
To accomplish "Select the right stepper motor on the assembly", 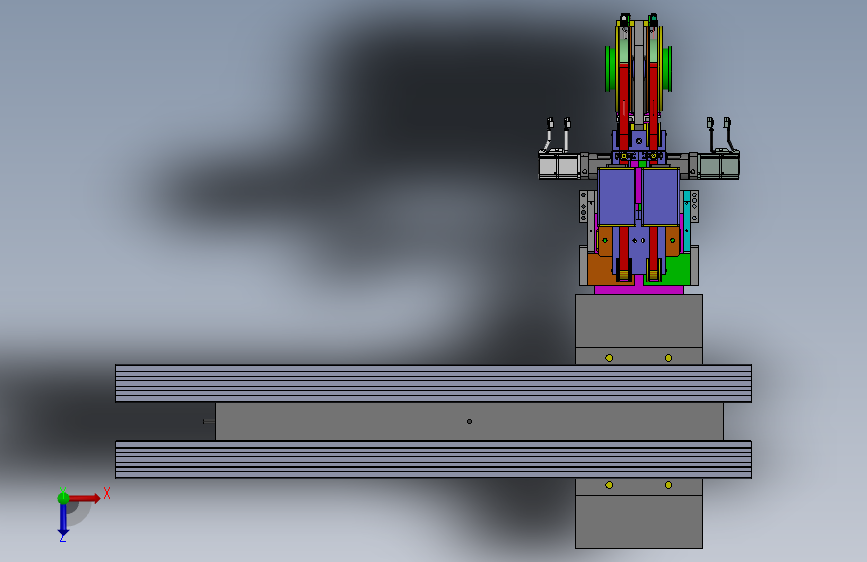I will tap(719, 166).
